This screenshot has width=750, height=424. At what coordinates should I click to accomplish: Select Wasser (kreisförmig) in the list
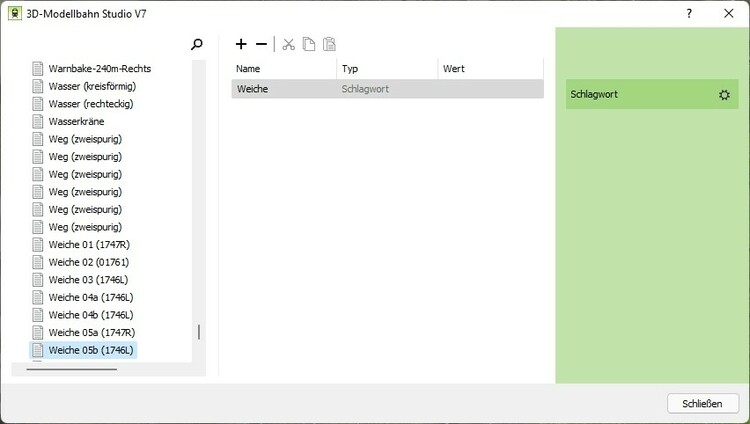pyautogui.click(x=92, y=86)
